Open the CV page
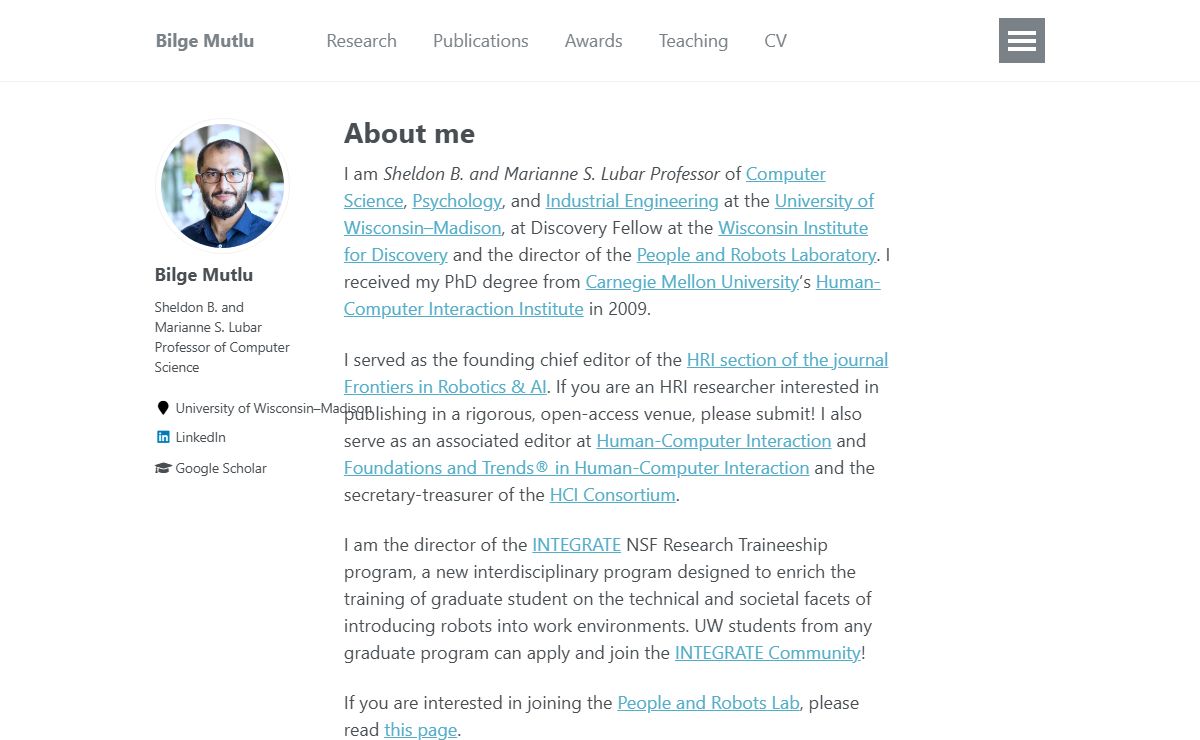This screenshot has width=1200, height=740. [x=775, y=41]
